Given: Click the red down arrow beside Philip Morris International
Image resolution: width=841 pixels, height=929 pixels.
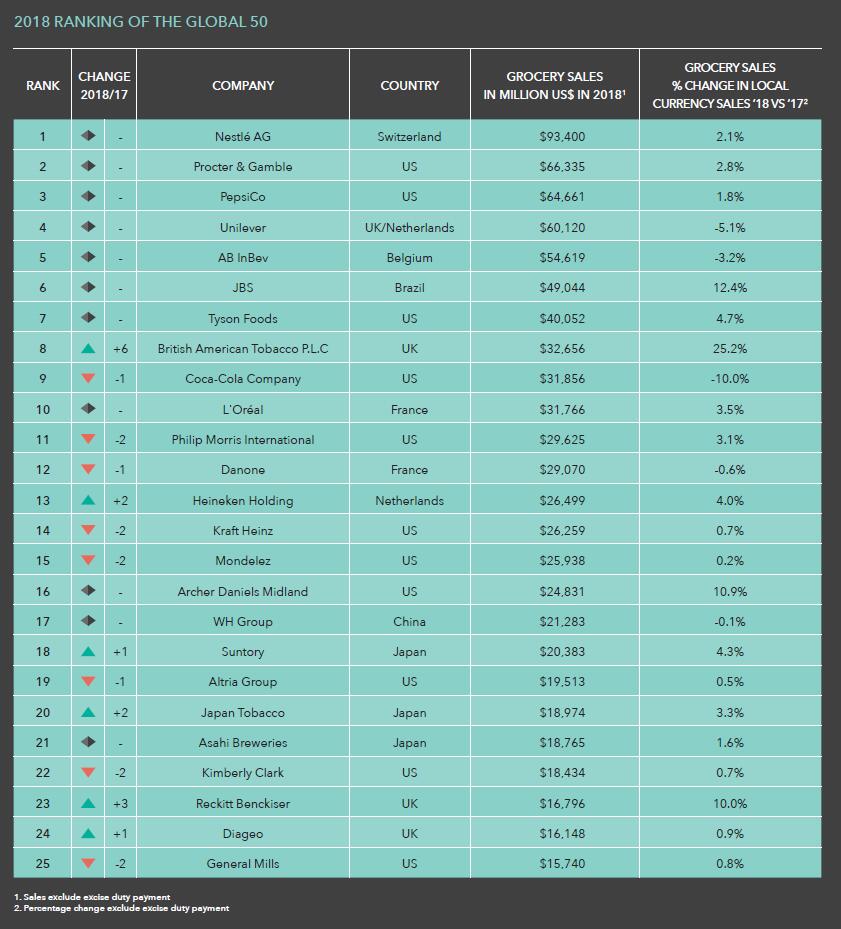Looking at the screenshot, I should (x=88, y=439).
